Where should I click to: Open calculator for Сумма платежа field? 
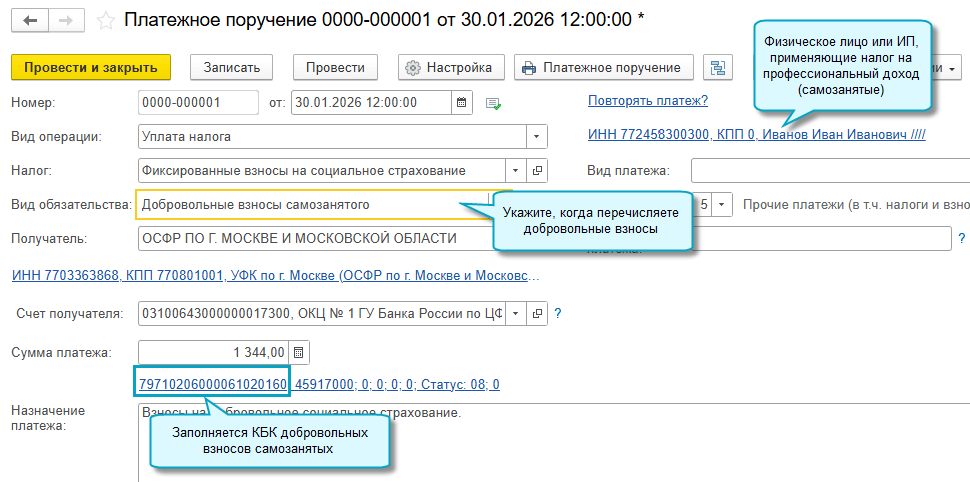[x=300, y=352]
